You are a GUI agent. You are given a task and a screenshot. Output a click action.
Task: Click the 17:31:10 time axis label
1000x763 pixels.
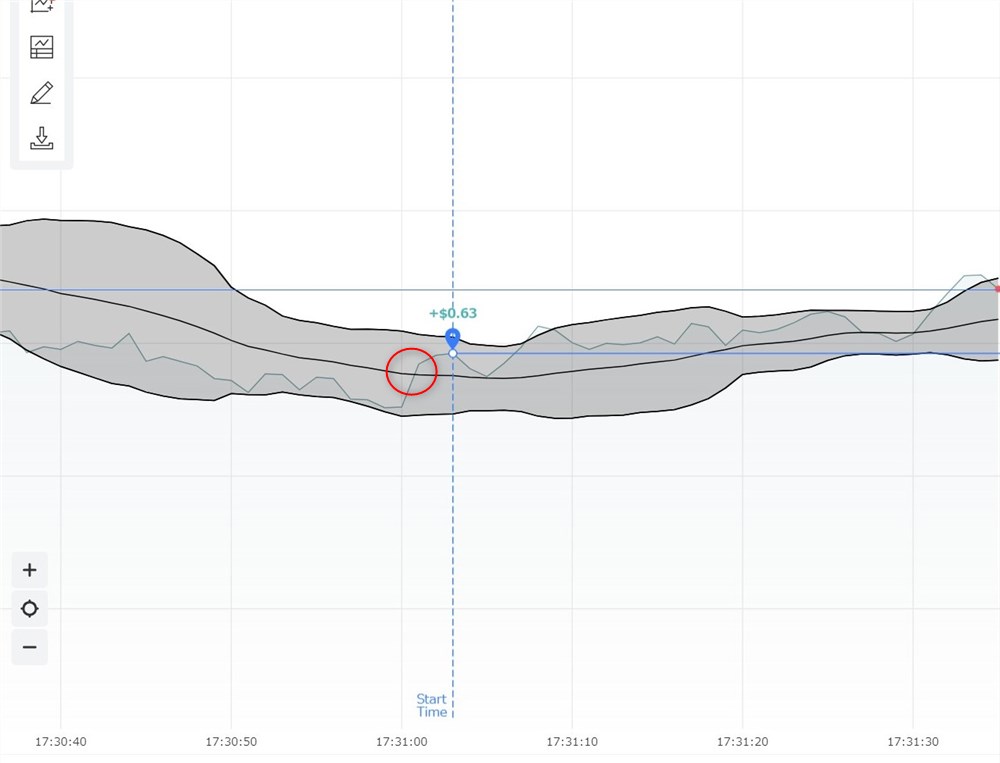(x=571, y=742)
